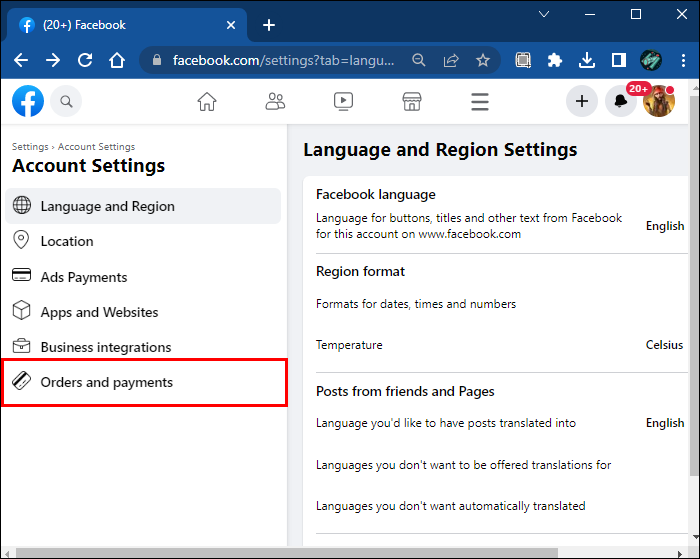This screenshot has width=700, height=559.
Task: Open notifications bell with 20+ badge
Action: pos(621,101)
